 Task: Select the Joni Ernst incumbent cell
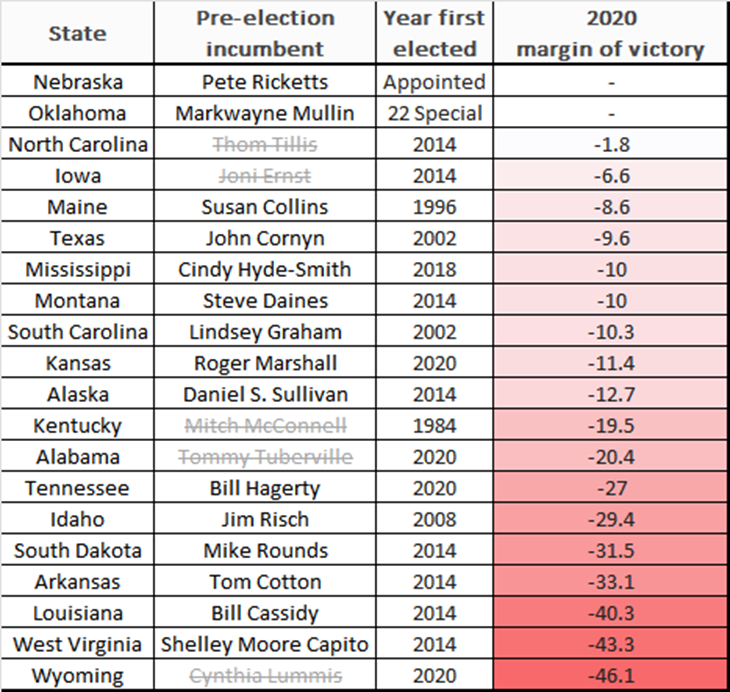coord(264,176)
